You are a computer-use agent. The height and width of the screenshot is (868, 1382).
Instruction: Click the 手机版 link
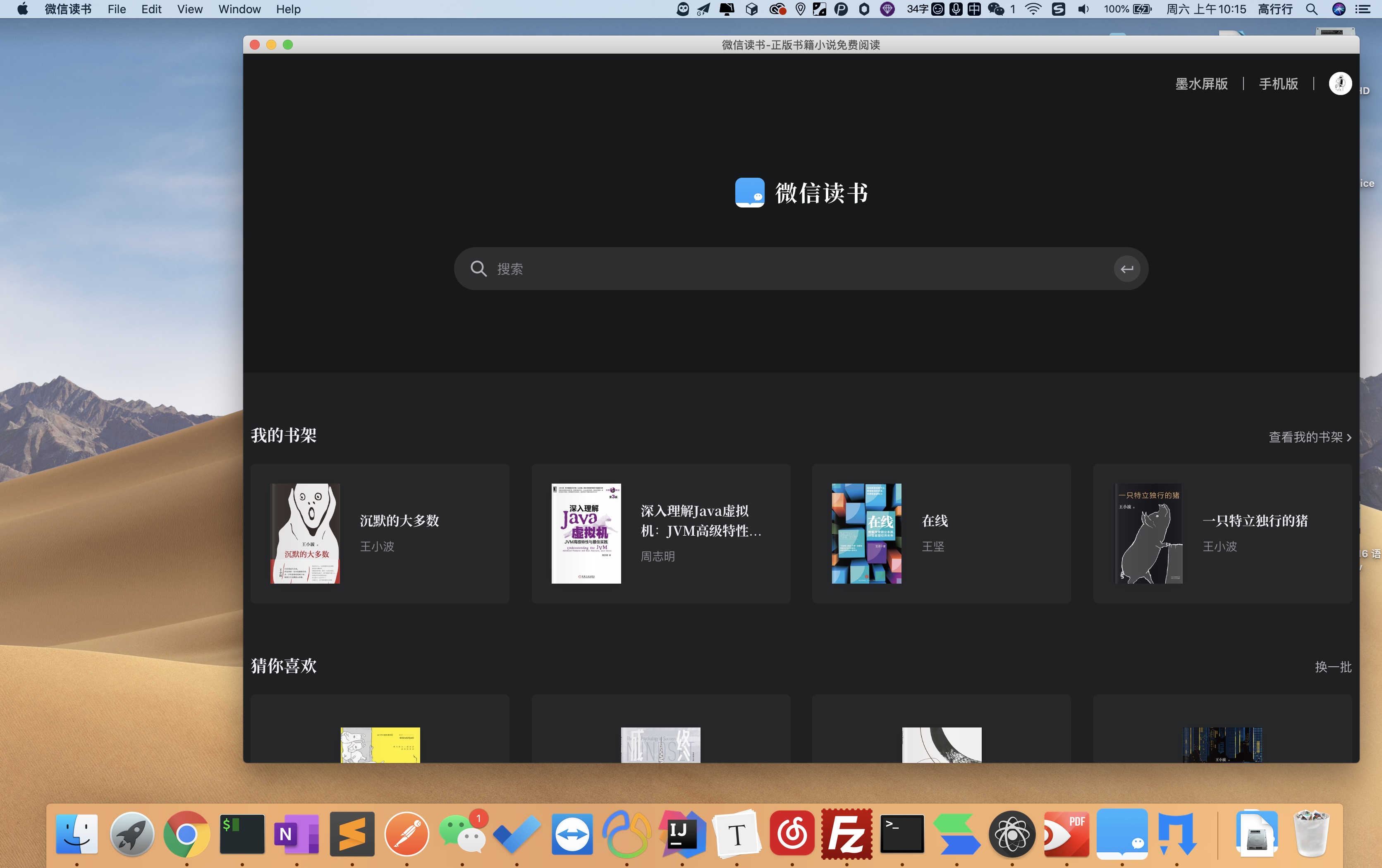coord(1278,84)
